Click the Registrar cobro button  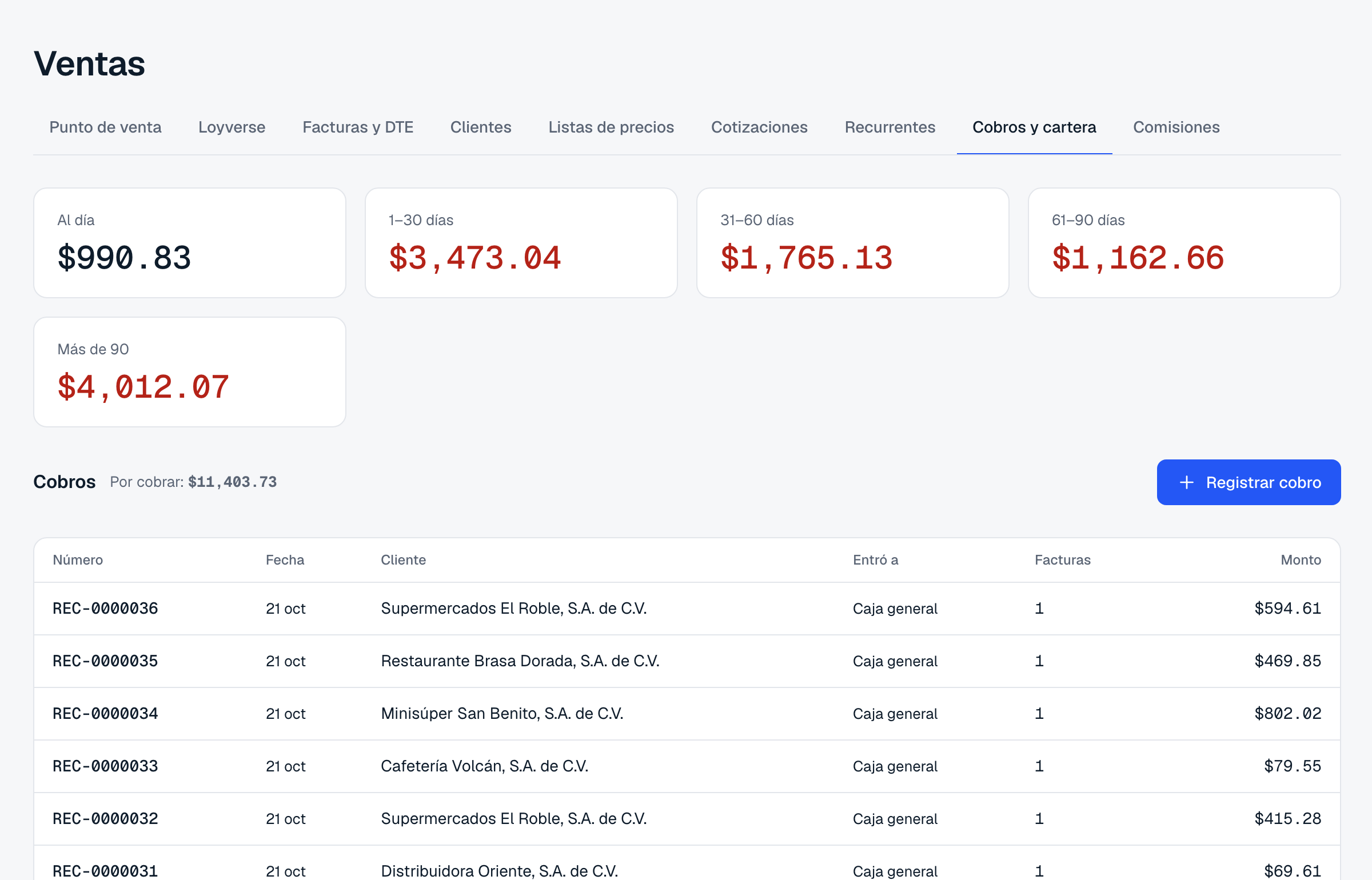(1249, 482)
